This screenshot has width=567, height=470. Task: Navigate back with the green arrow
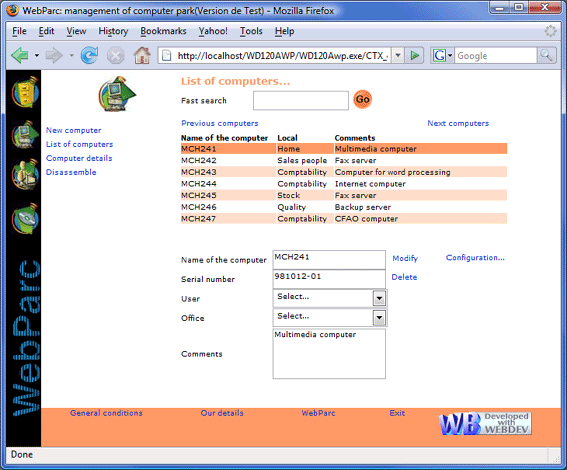click(x=20, y=55)
